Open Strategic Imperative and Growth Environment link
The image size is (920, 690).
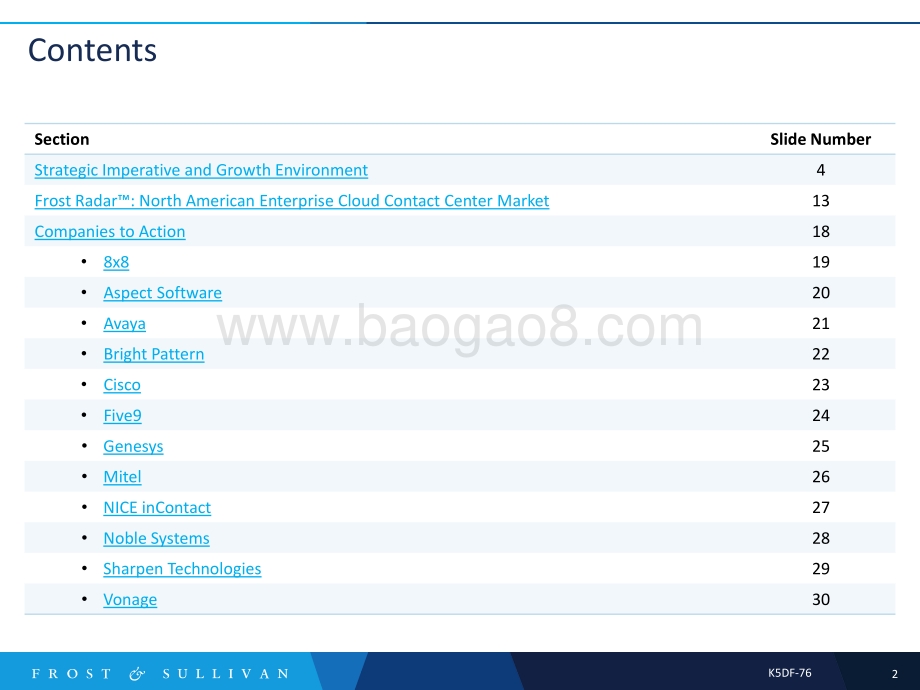point(201,170)
